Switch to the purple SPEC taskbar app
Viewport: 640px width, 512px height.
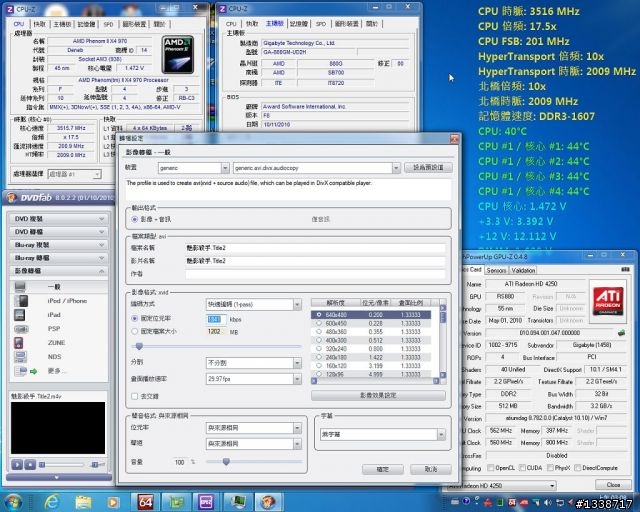(207, 502)
